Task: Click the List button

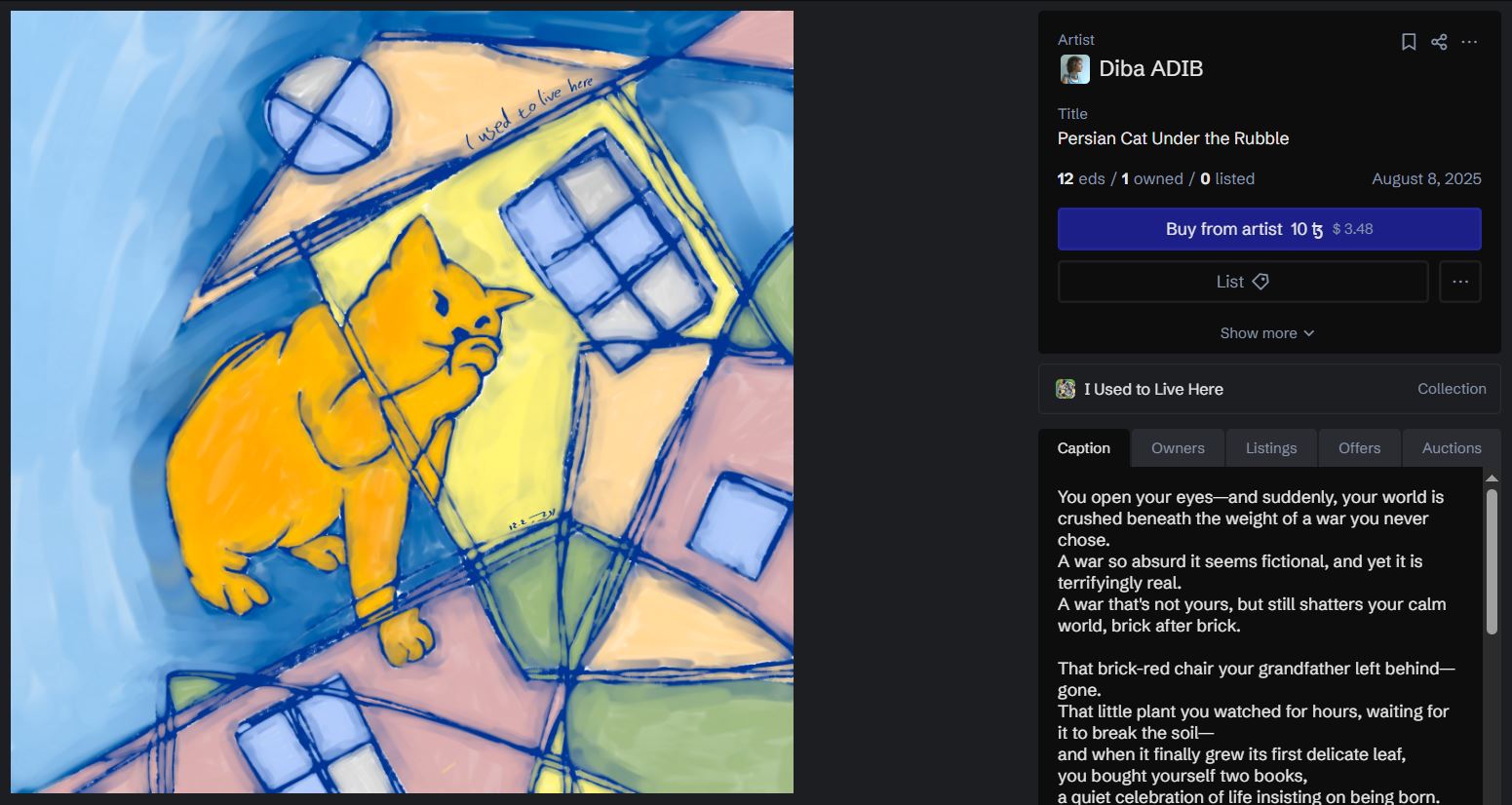Action: pos(1243,282)
